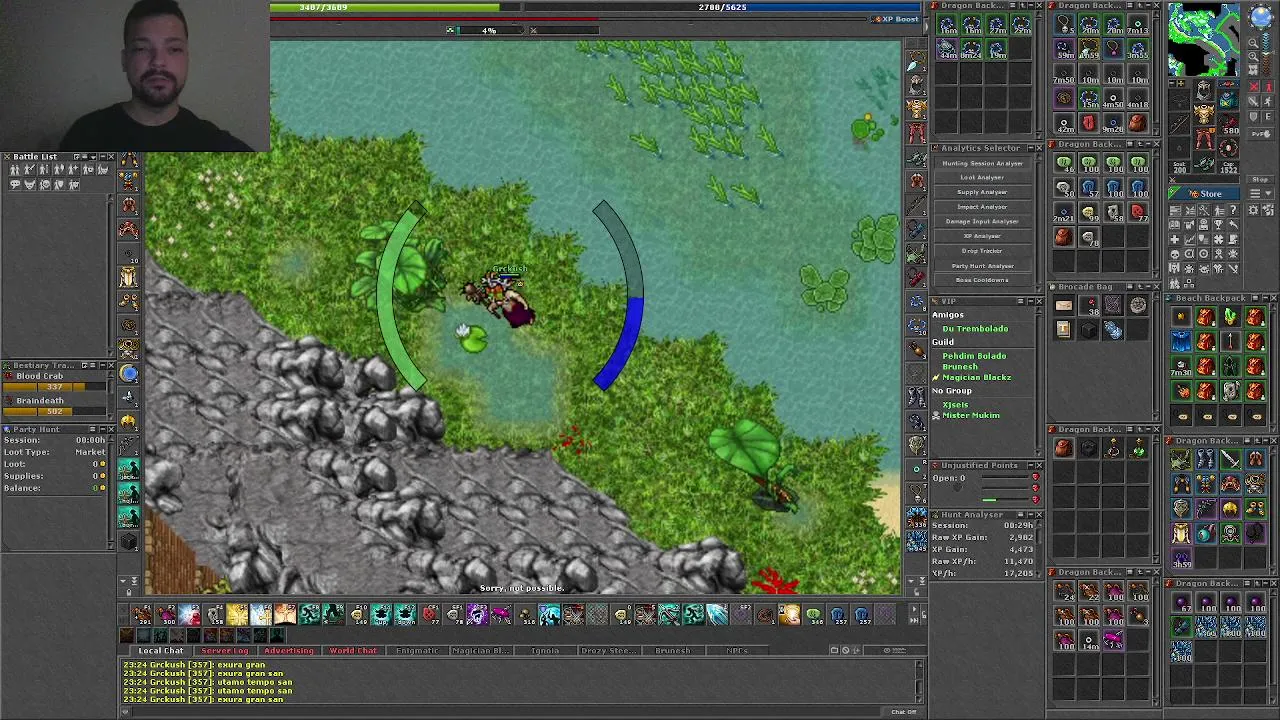Viewport: 1280px width, 720px height.
Task: Open the gear settings icon below Stop
Action: [1253, 210]
